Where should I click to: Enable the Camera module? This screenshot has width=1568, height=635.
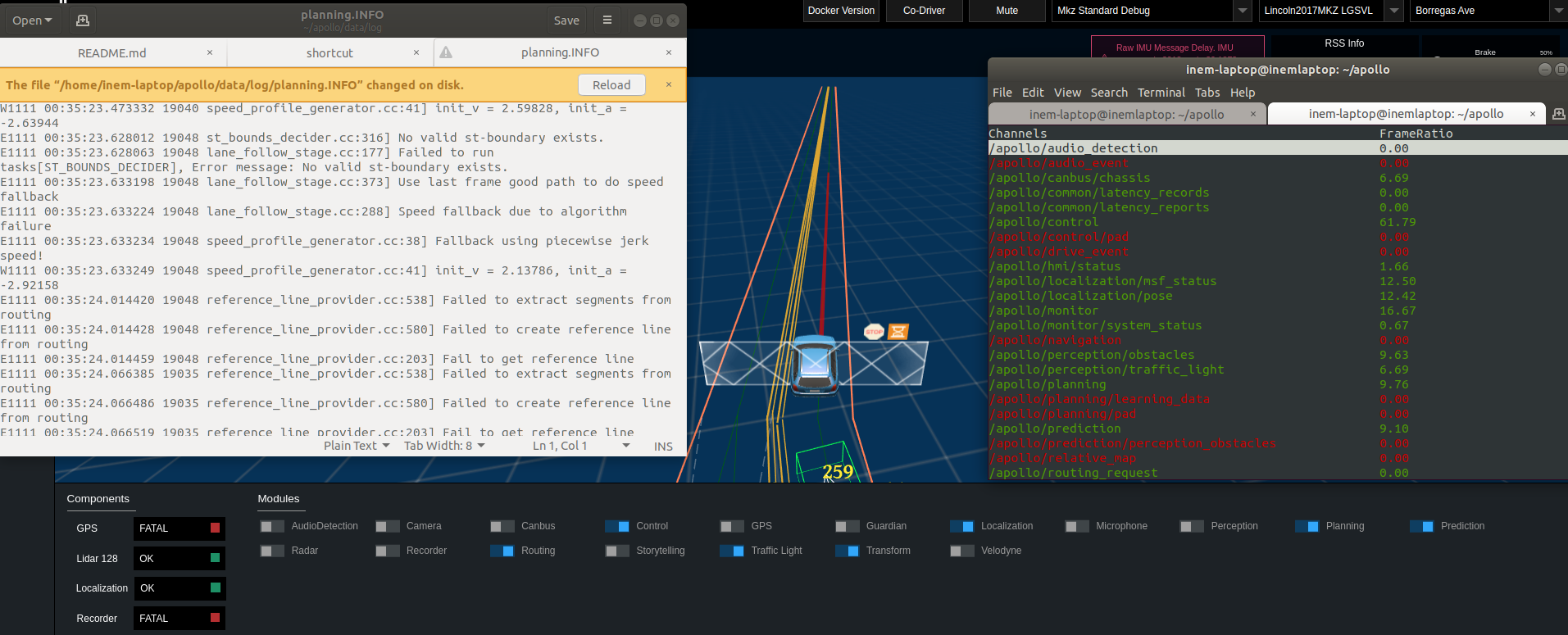(387, 526)
